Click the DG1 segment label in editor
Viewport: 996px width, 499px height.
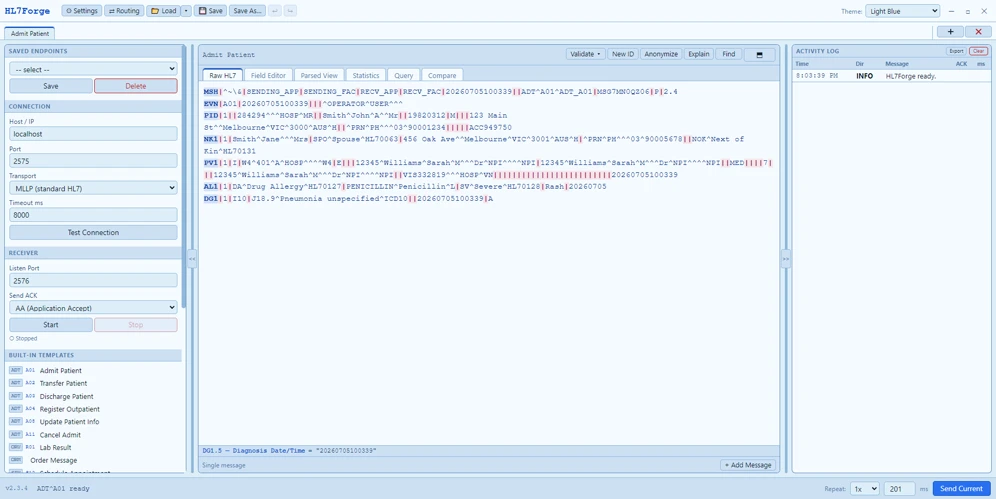point(211,199)
